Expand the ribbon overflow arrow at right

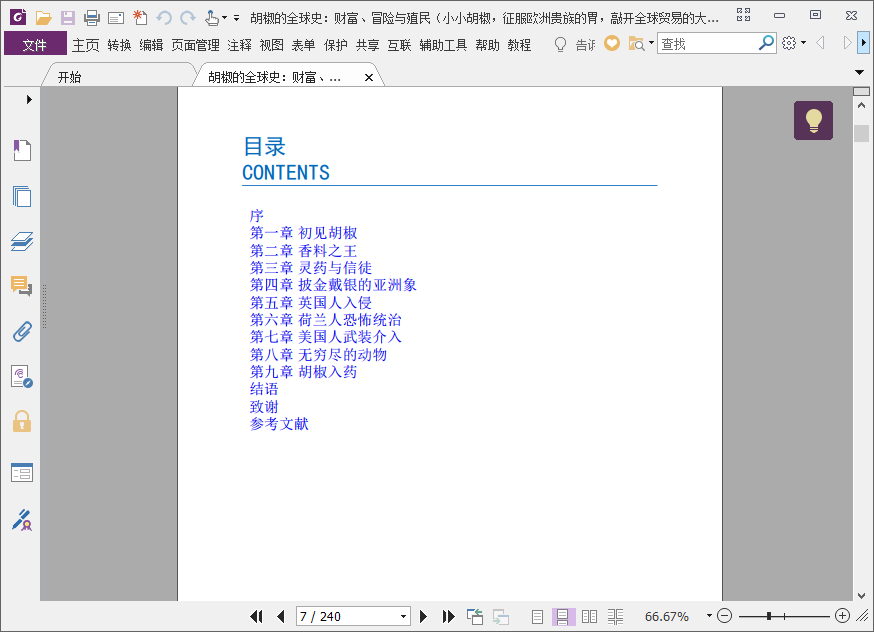(863, 43)
